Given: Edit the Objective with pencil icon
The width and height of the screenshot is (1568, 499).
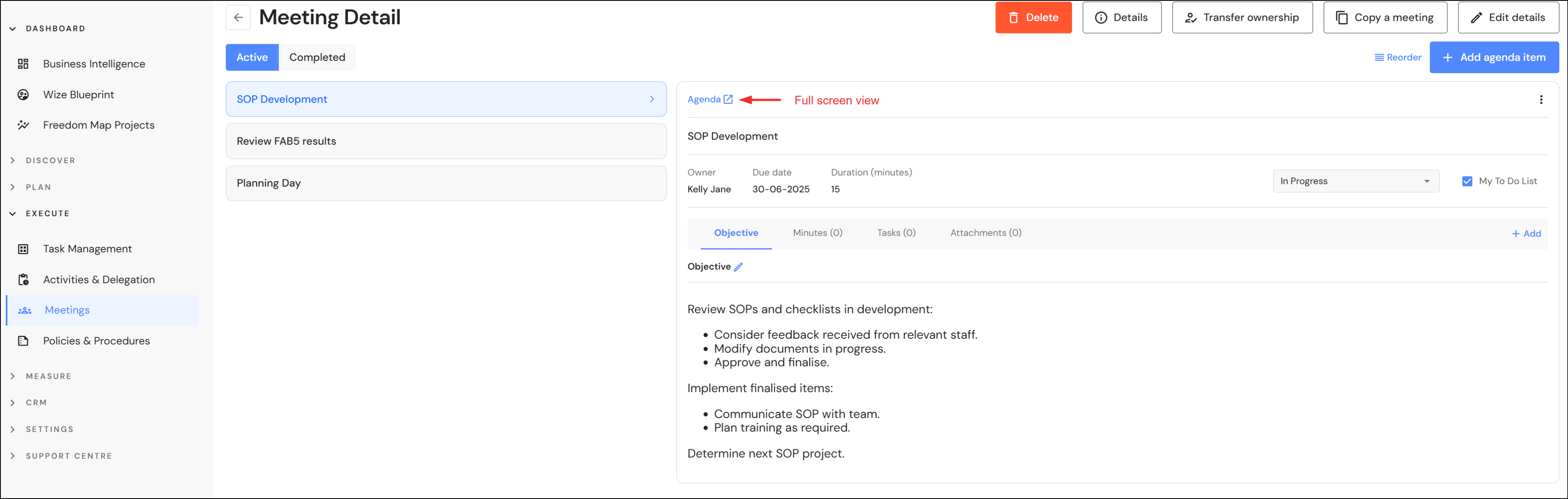Looking at the screenshot, I should coord(738,267).
